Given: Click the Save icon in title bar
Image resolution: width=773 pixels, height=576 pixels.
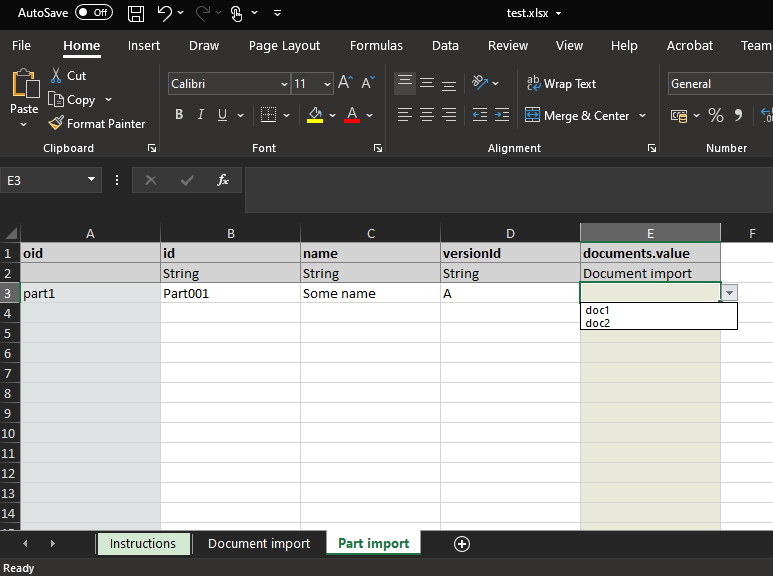Looking at the screenshot, I should [136, 13].
